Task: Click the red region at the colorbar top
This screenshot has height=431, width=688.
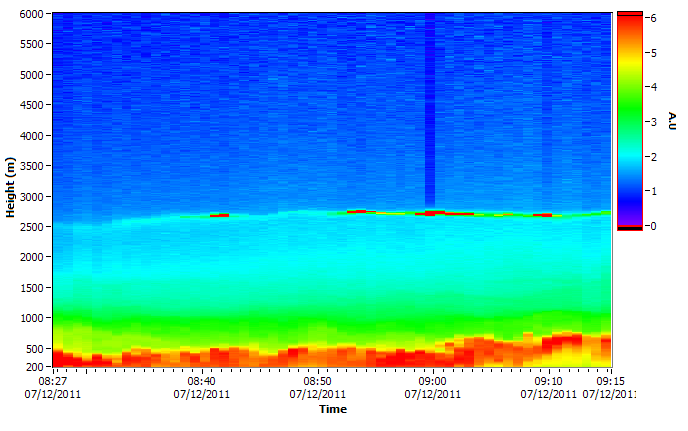Action: 628,20
